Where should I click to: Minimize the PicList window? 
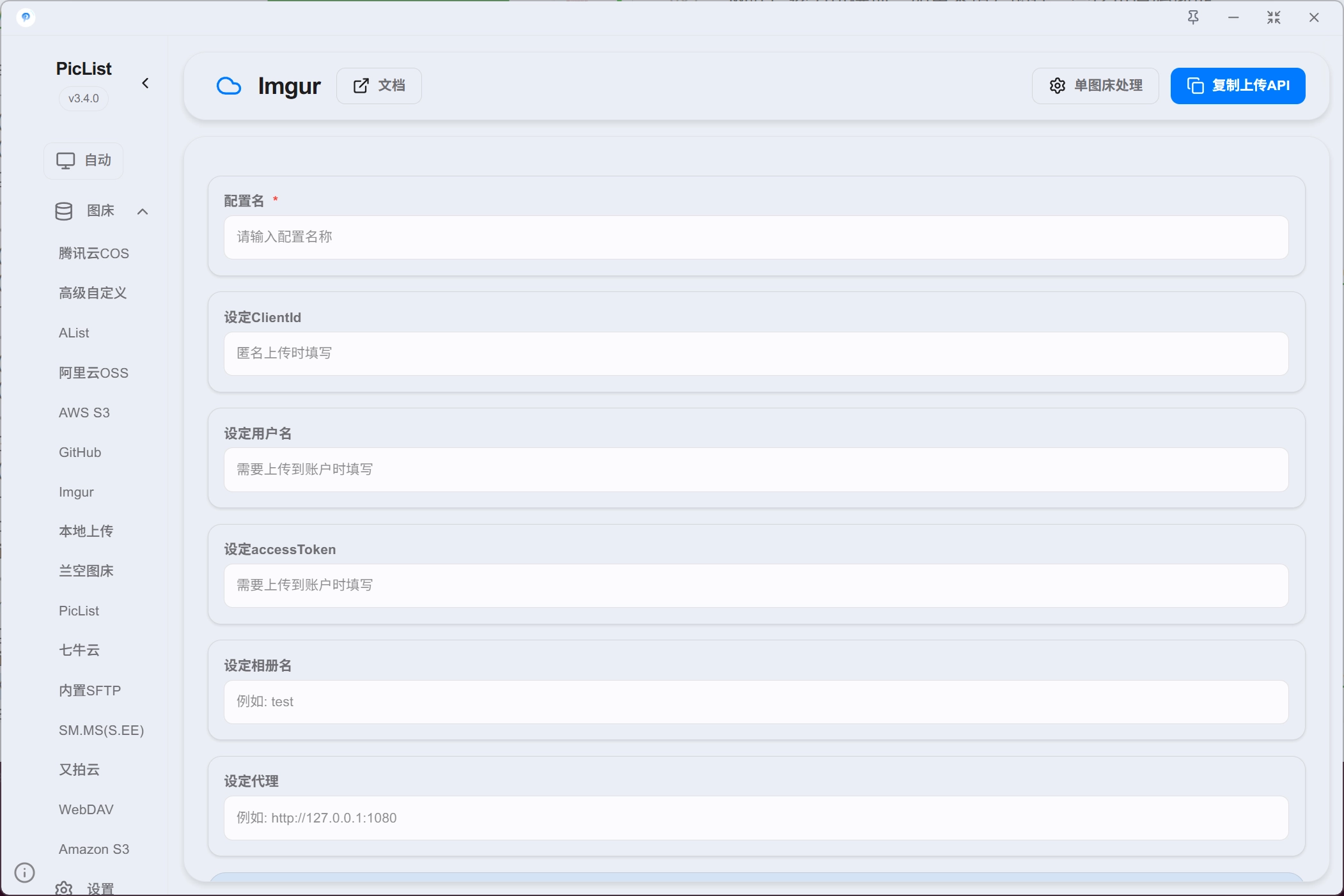coord(1233,18)
